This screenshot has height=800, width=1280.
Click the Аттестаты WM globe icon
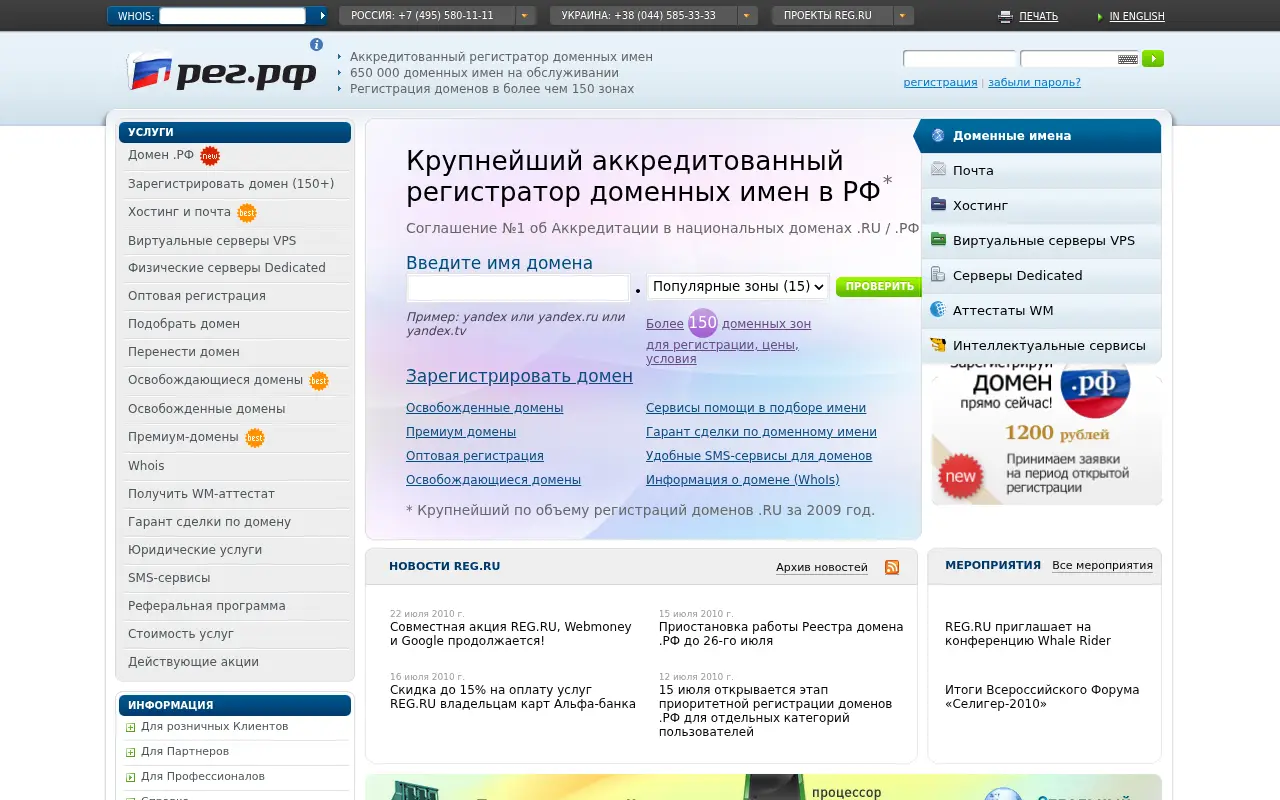click(x=938, y=310)
